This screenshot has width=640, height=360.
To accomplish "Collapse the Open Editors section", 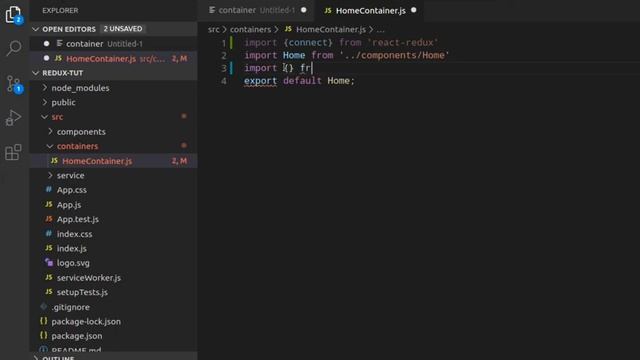I will point(36,29).
